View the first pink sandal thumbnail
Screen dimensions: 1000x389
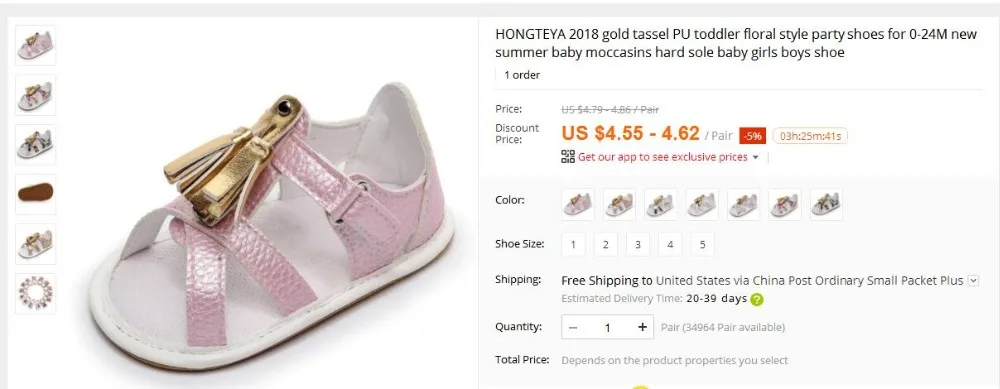pos(36,45)
